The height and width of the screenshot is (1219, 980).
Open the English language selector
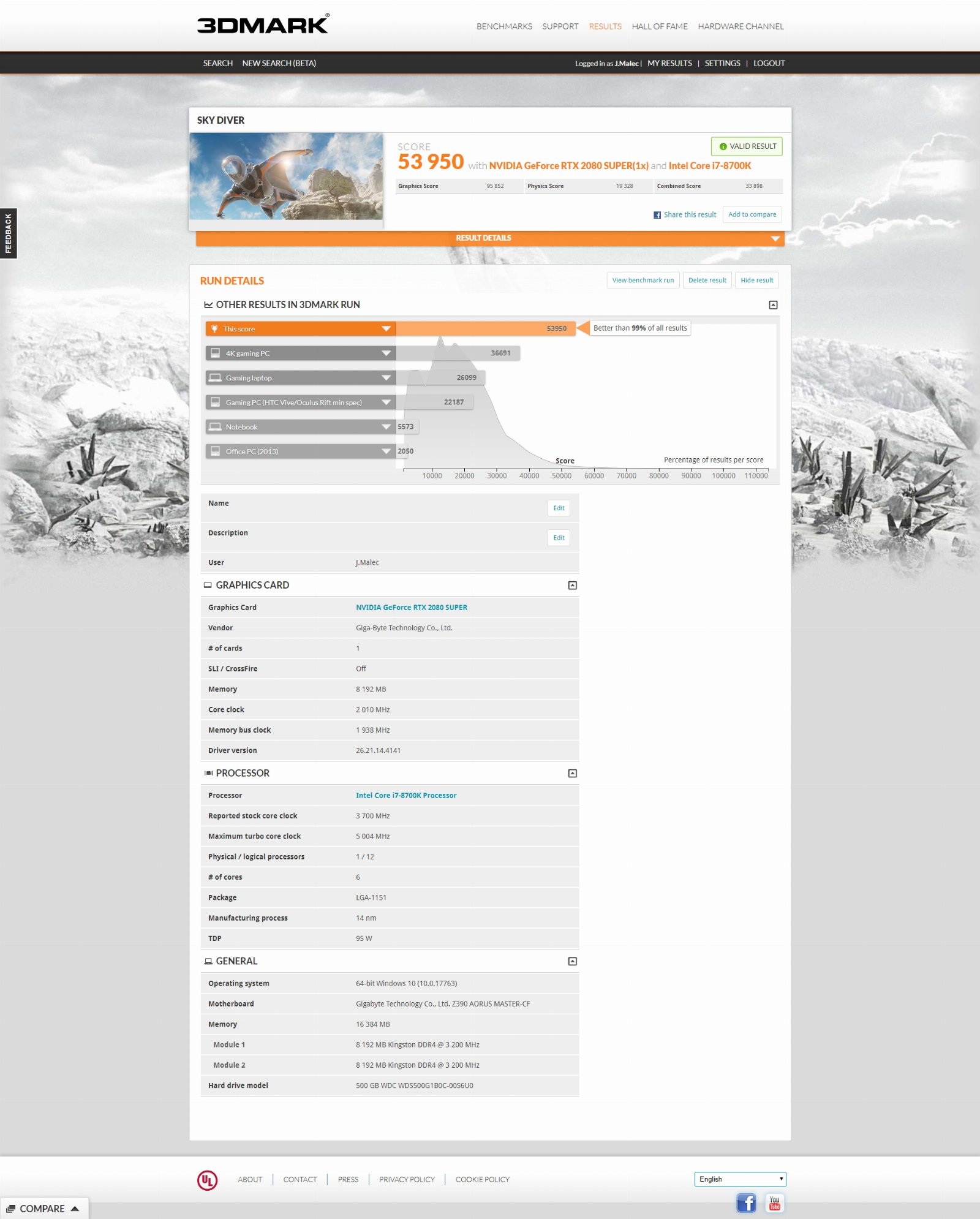[740, 1179]
